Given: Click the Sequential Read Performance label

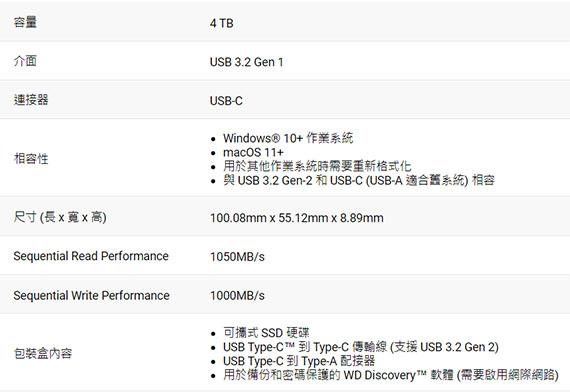Looking at the screenshot, I should [91, 256].
